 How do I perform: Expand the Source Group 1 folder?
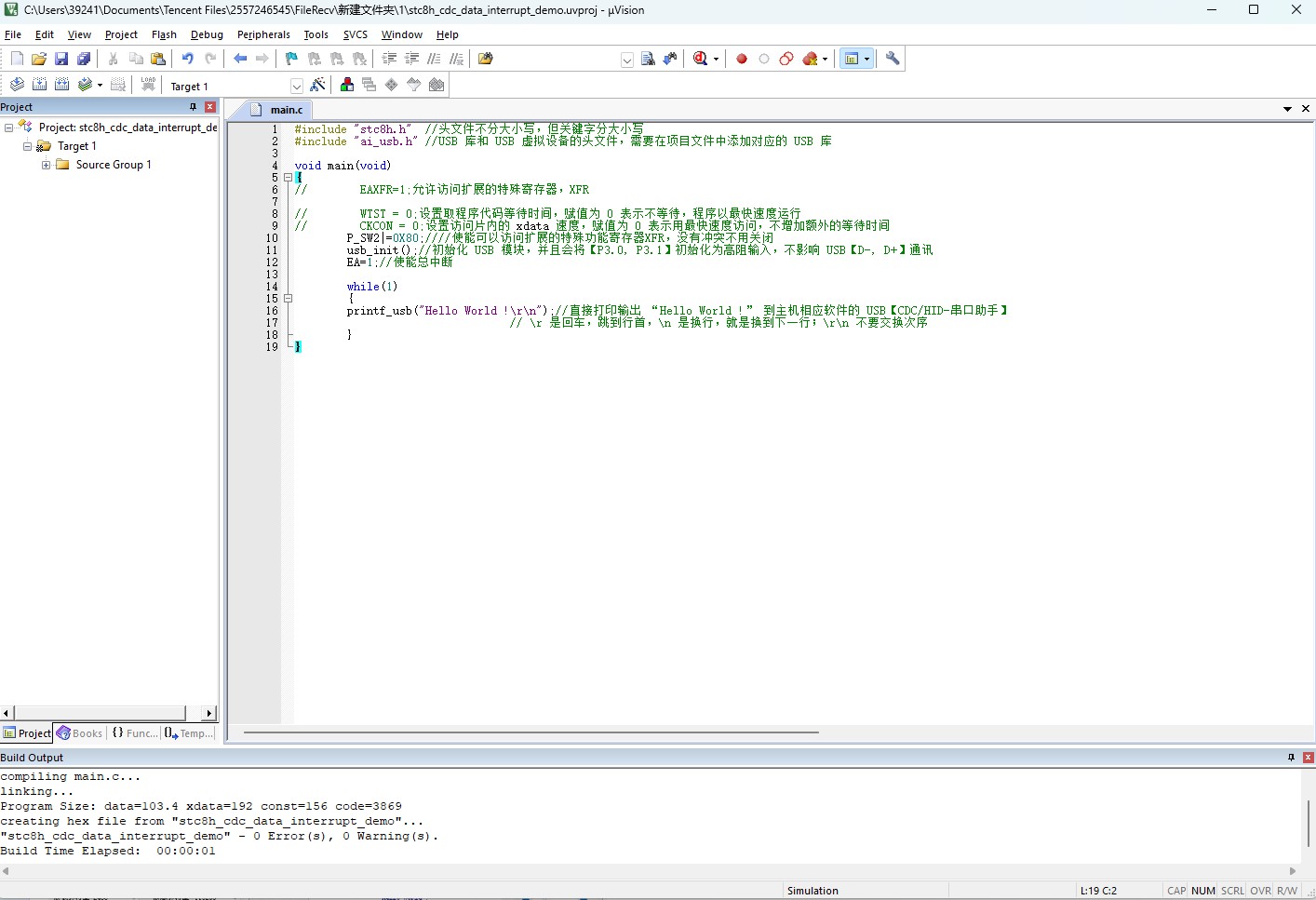pyautogui.click(x=46, y=165)
